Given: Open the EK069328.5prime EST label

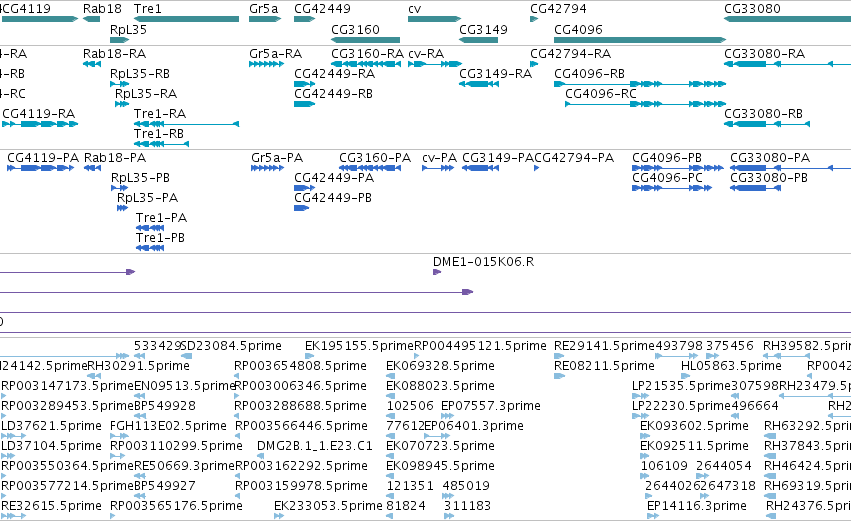Looking at the screenshot, I should [440, 366].
